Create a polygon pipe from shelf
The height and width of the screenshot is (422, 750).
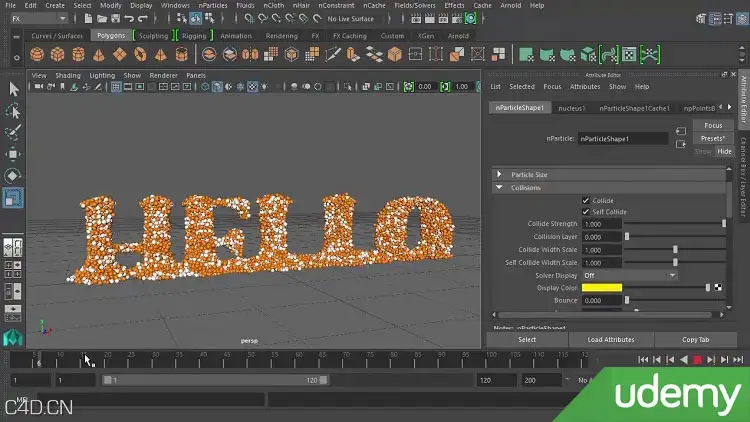[182, 54]
